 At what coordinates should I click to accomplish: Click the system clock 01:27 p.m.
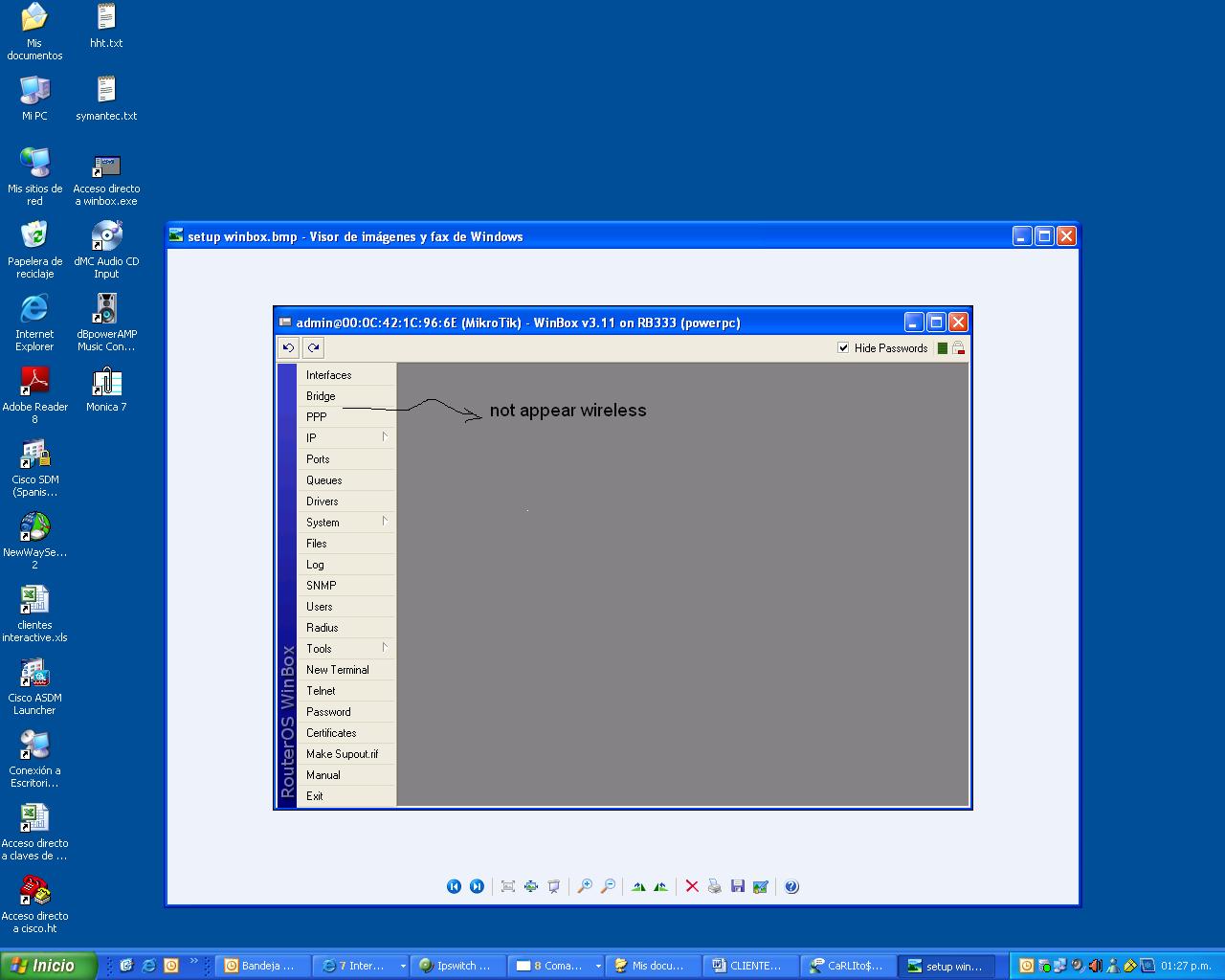1186,966
